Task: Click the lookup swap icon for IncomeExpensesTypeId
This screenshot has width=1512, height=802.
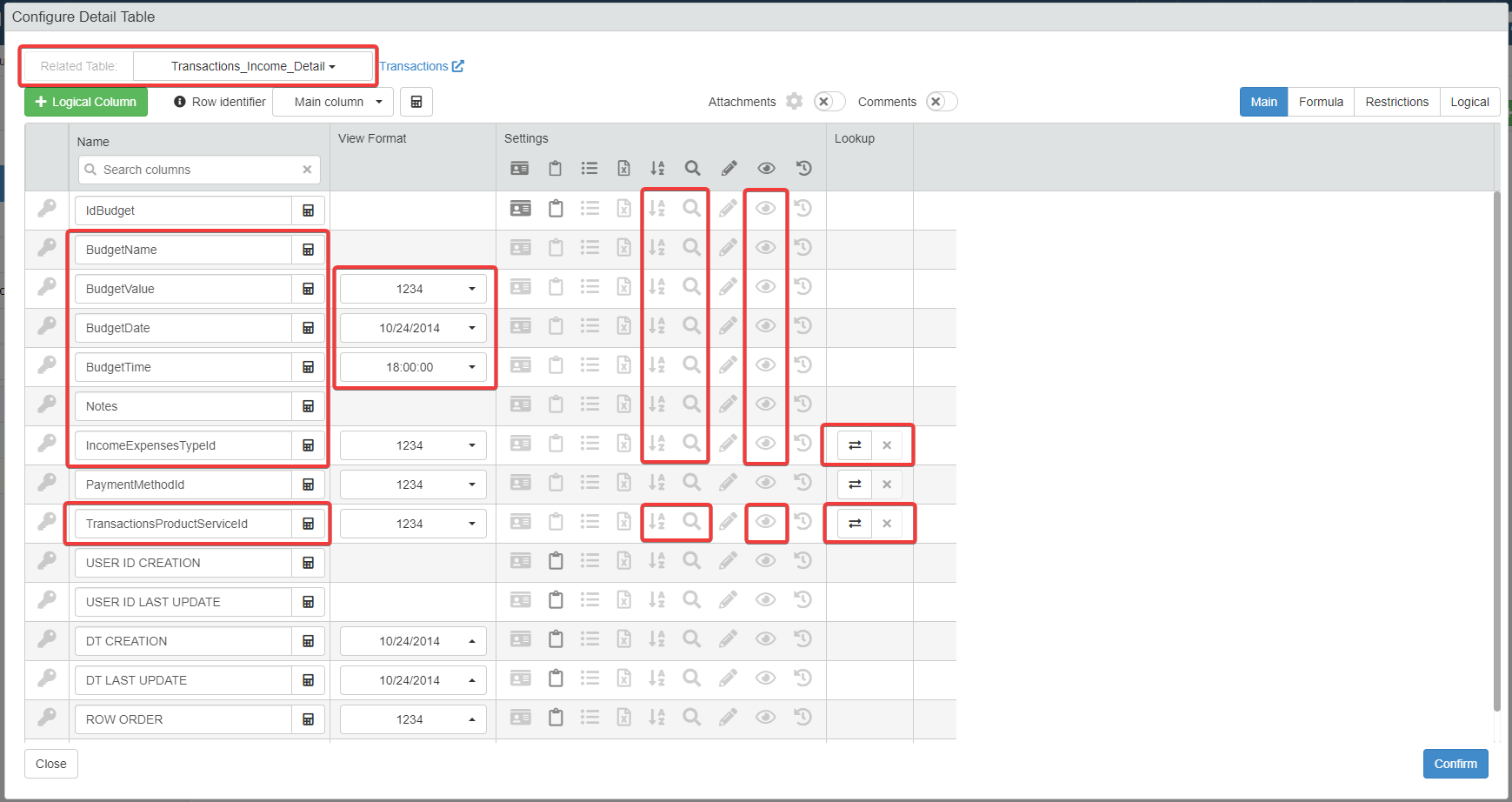Action: [855, 445]
